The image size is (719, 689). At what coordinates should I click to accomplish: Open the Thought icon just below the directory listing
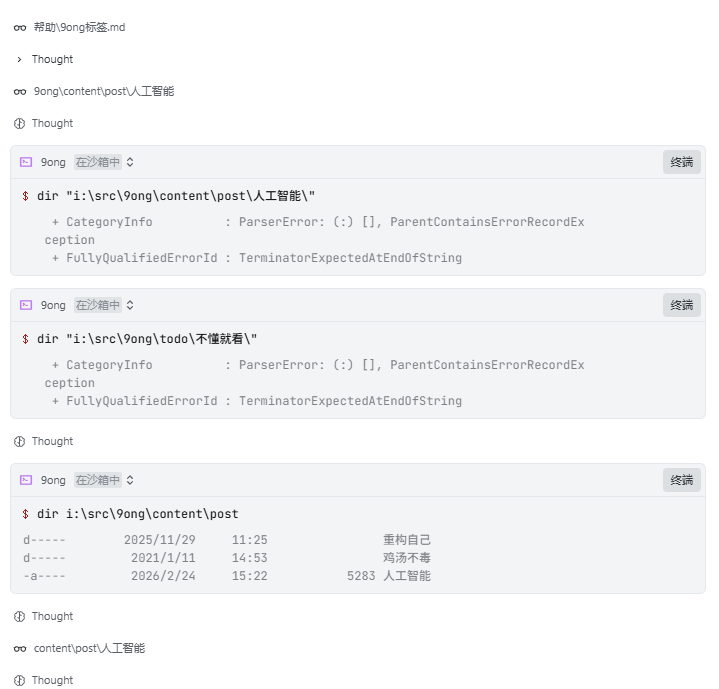click(x=20, y=617)
